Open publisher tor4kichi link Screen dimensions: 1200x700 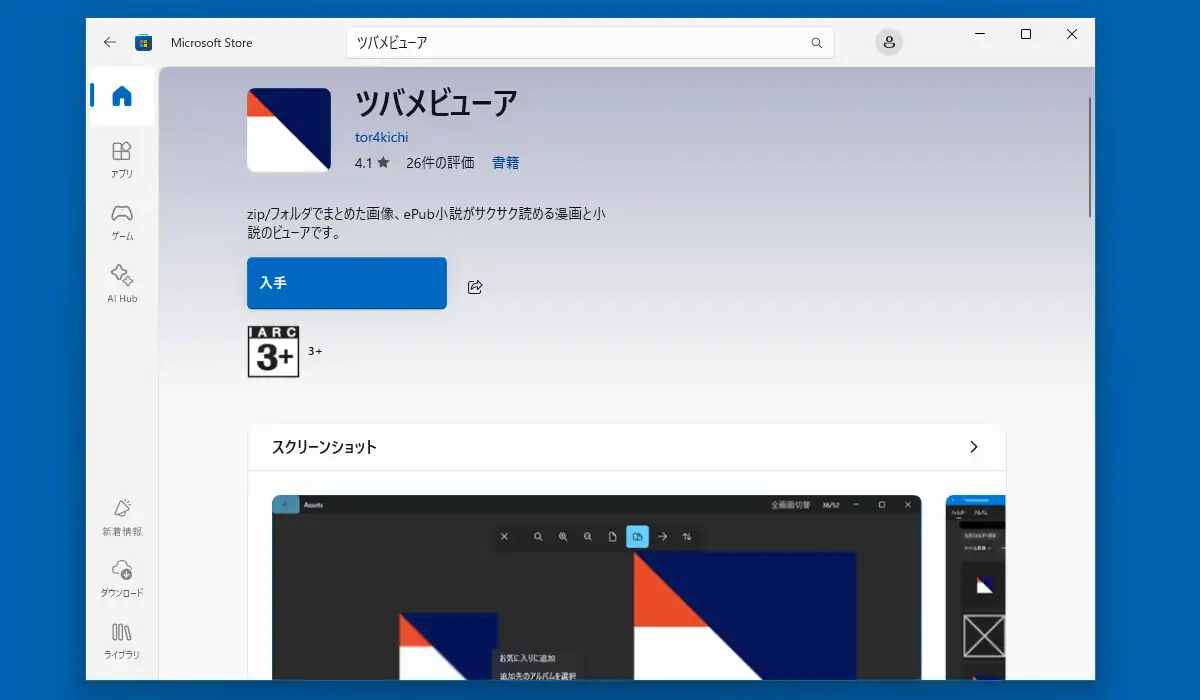coord(381,137)
